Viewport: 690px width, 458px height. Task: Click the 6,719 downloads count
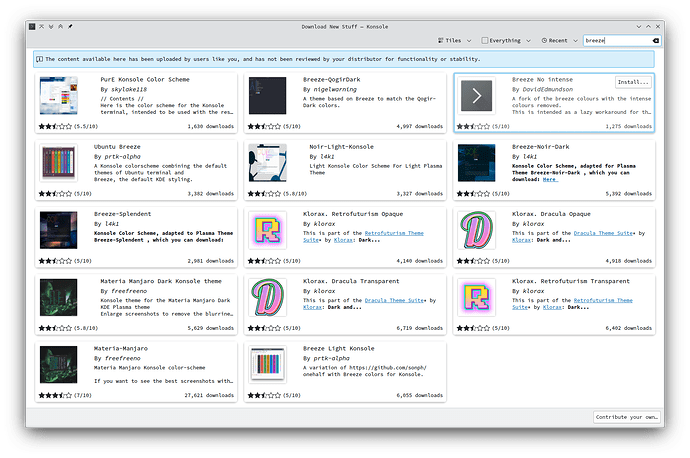pyautogui.click(x=419, y=328)
